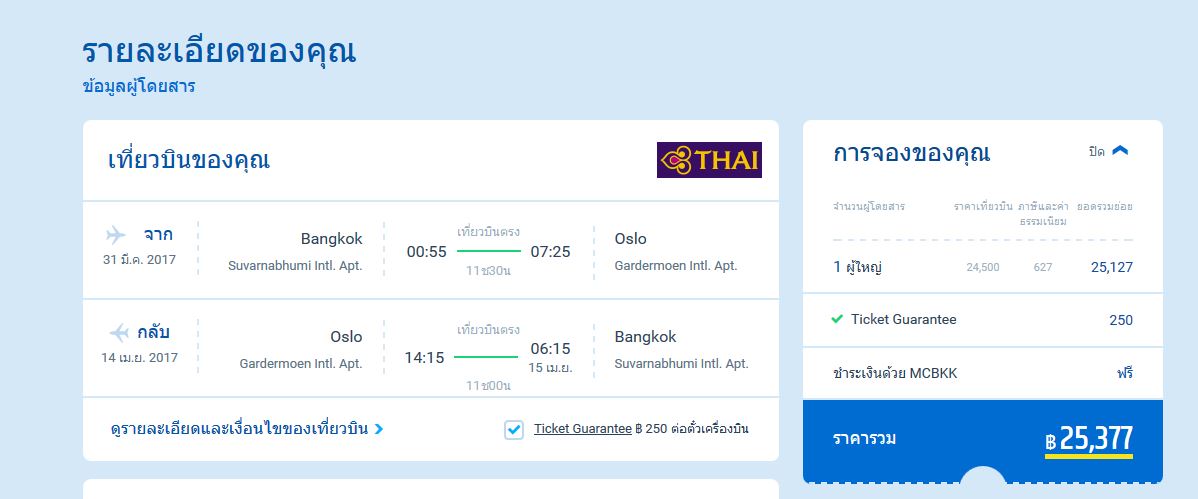The image size is (1198, 499).
Task: Select the ราคารวม ฿ 25,377 total
Action: pos(983,440)
